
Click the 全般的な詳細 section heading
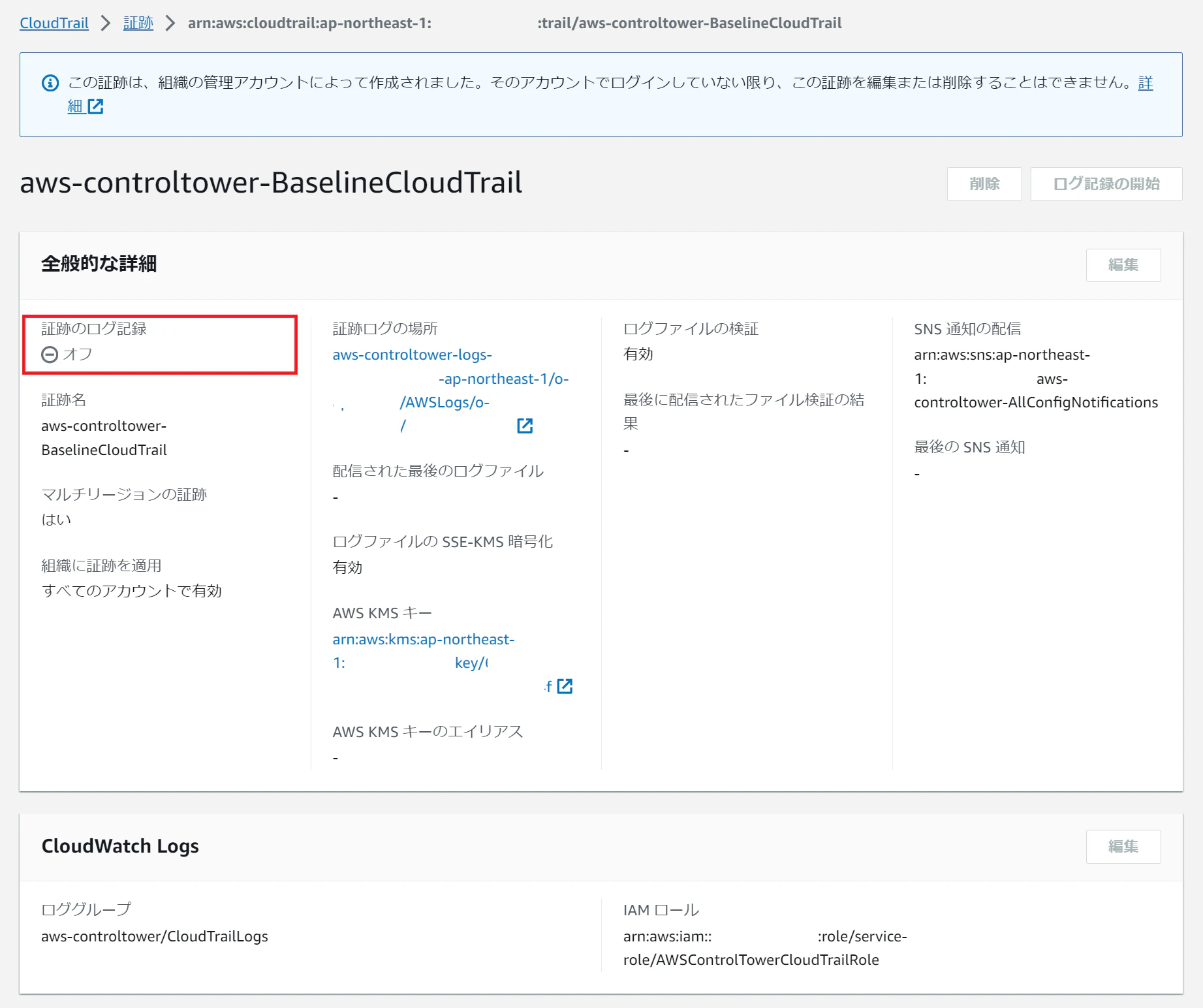pyautogui.click(x=99, y=264)
